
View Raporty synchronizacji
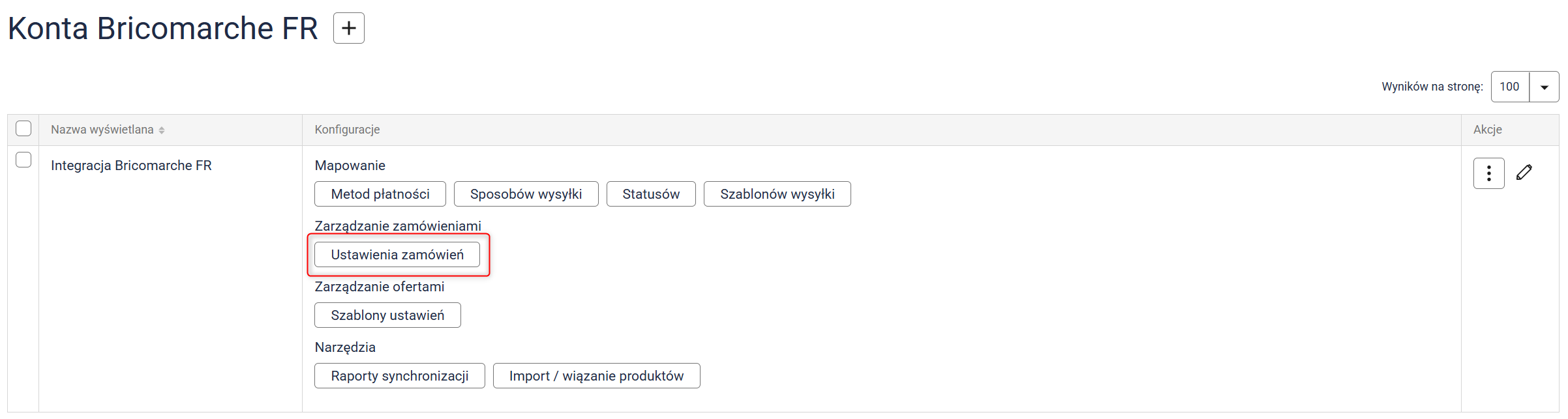click(x=399, y=376)
